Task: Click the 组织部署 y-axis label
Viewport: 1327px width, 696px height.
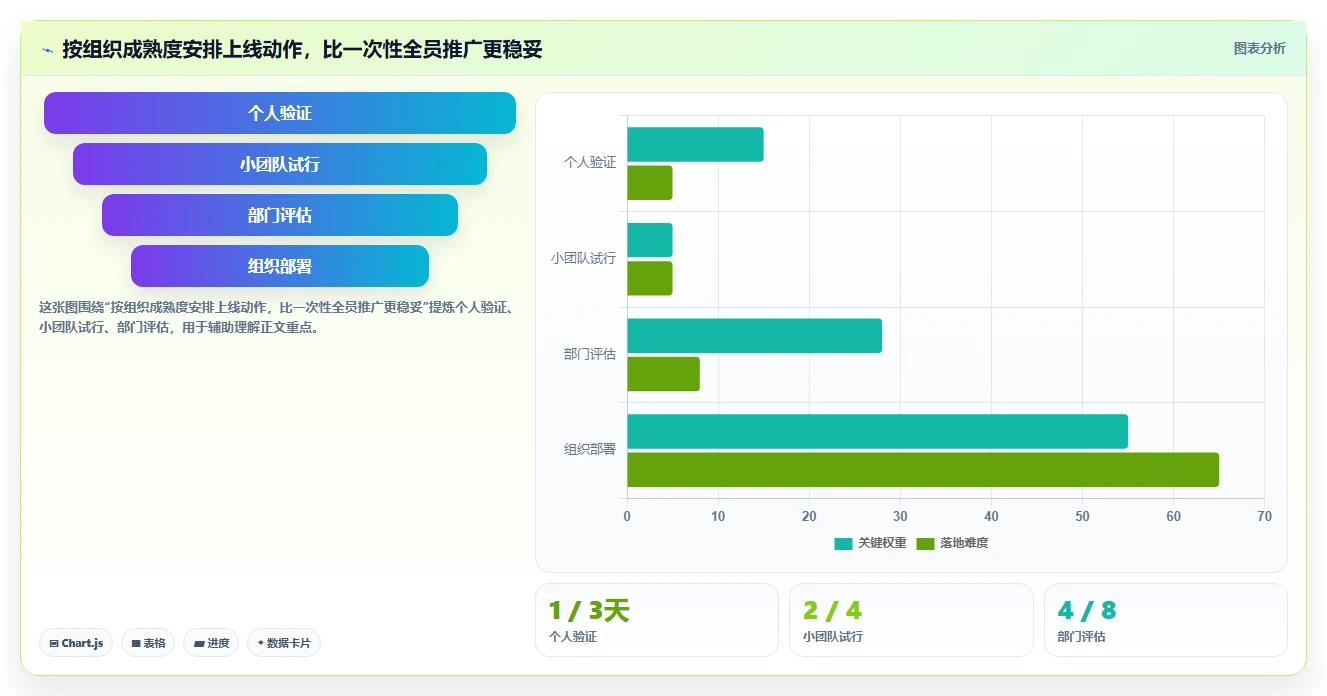Action: point(590,450)
